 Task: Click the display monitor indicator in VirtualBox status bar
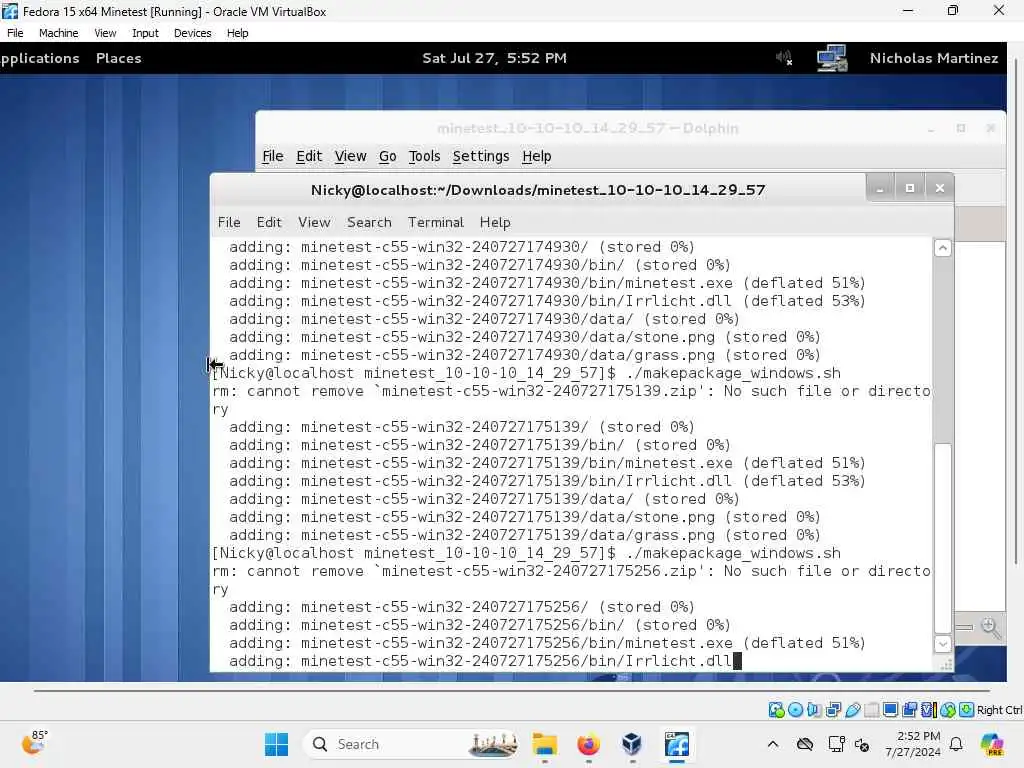click(x=890, y=710)
